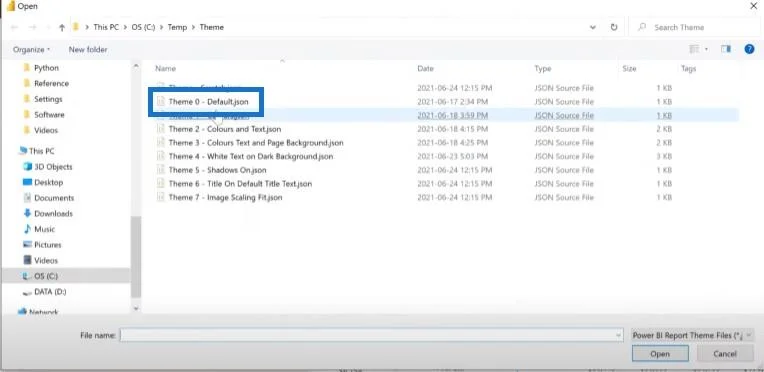Click the navigation pane scroll up arrow
Image resolution: width=764 pixels, height=372 pixels.
(x=136, y=65)
